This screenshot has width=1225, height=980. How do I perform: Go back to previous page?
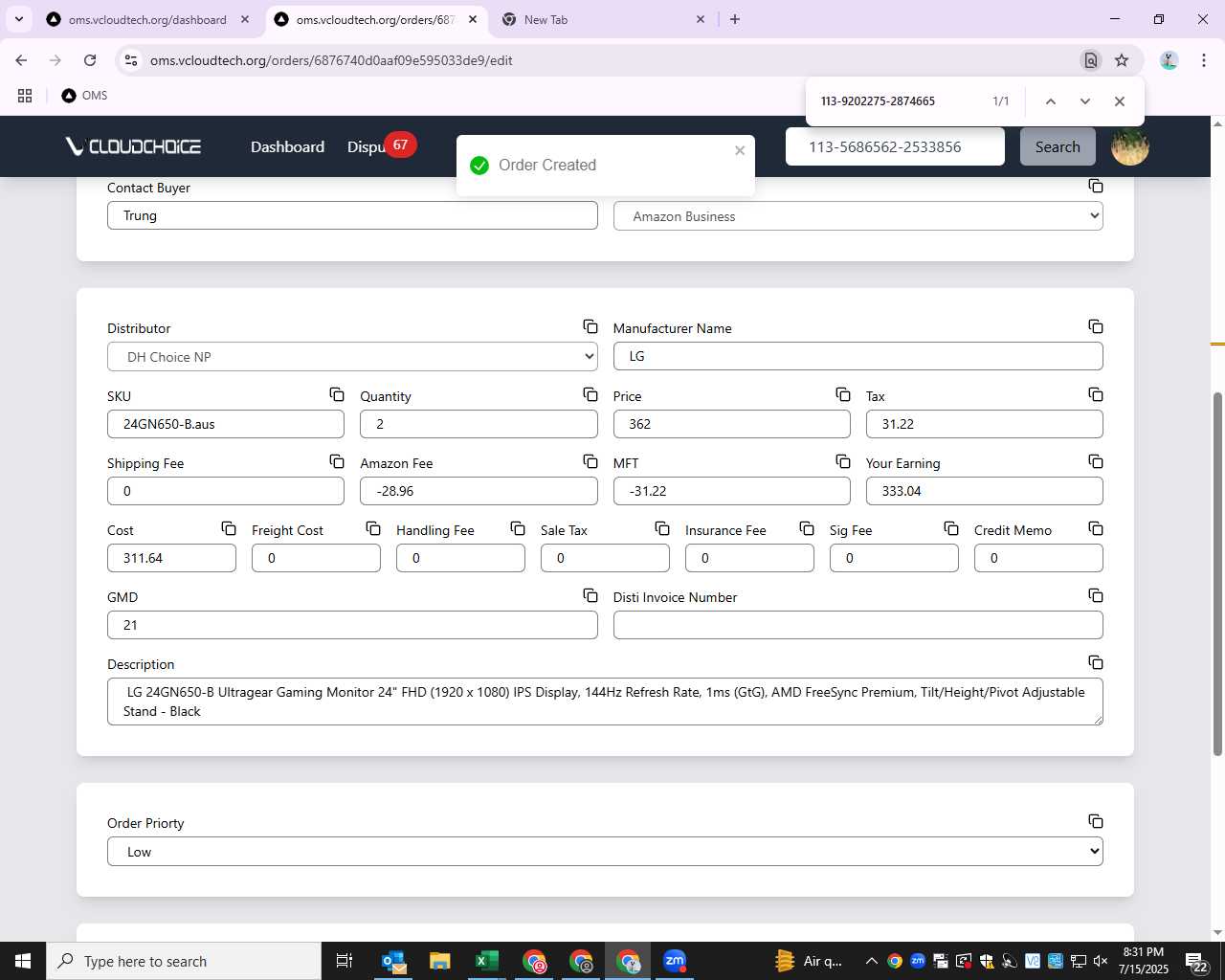tap(21, 60)
